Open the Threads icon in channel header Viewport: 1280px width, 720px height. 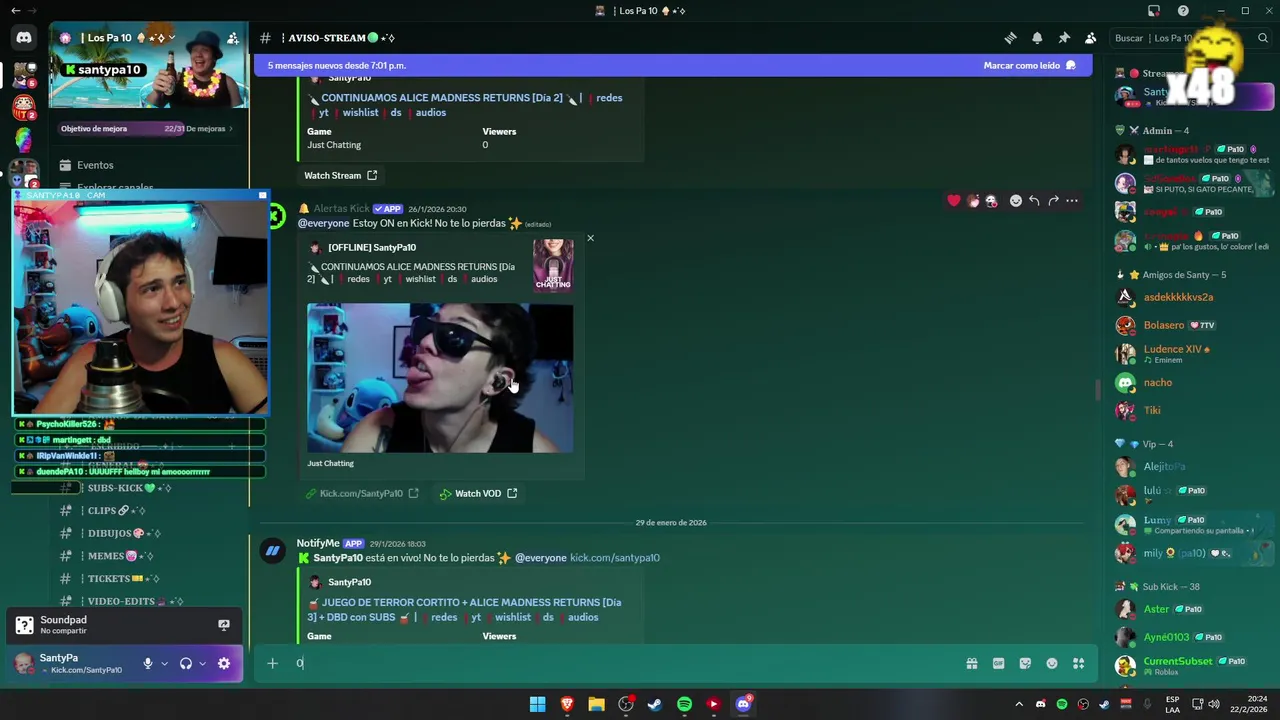pyautogui.click(x=1010, y=38)
